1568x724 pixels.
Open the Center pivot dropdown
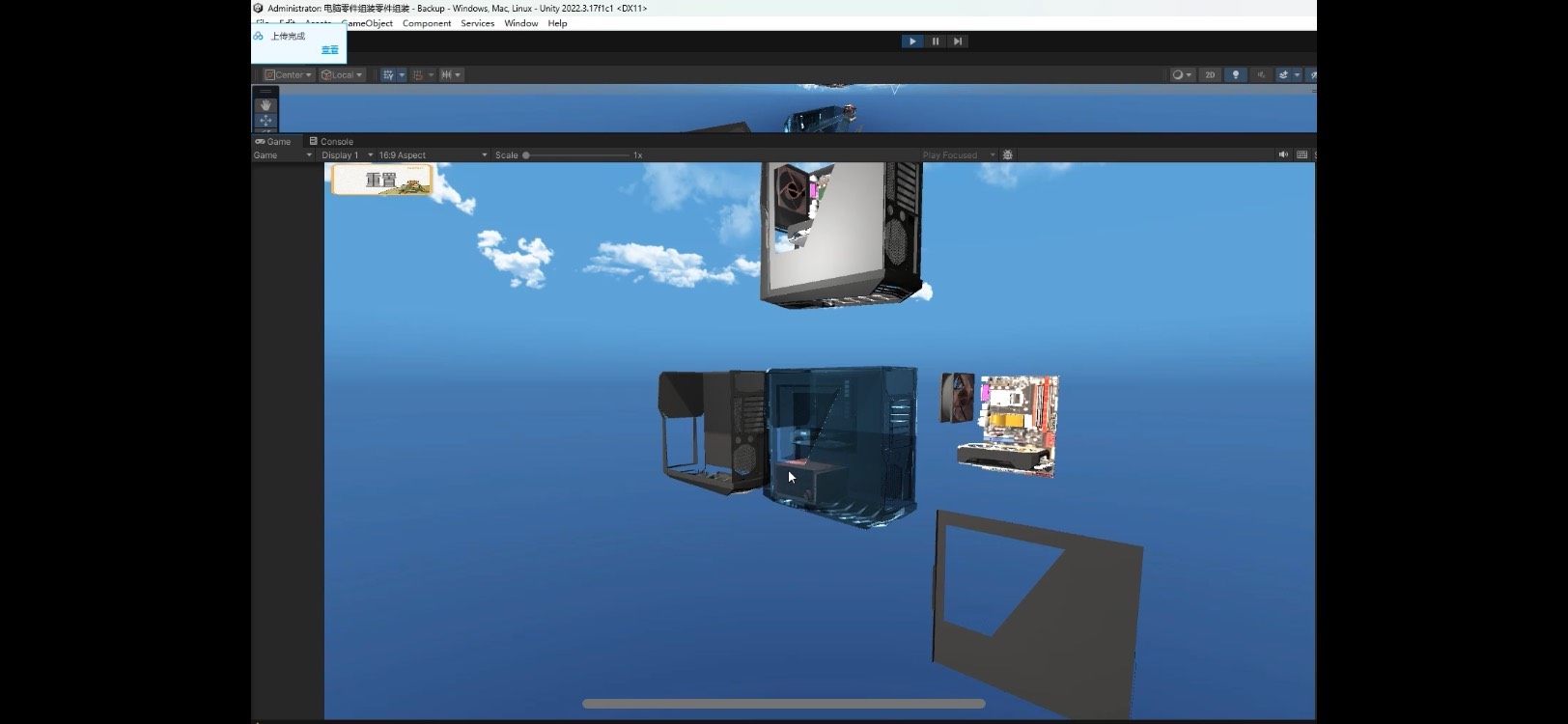[289, 75]
